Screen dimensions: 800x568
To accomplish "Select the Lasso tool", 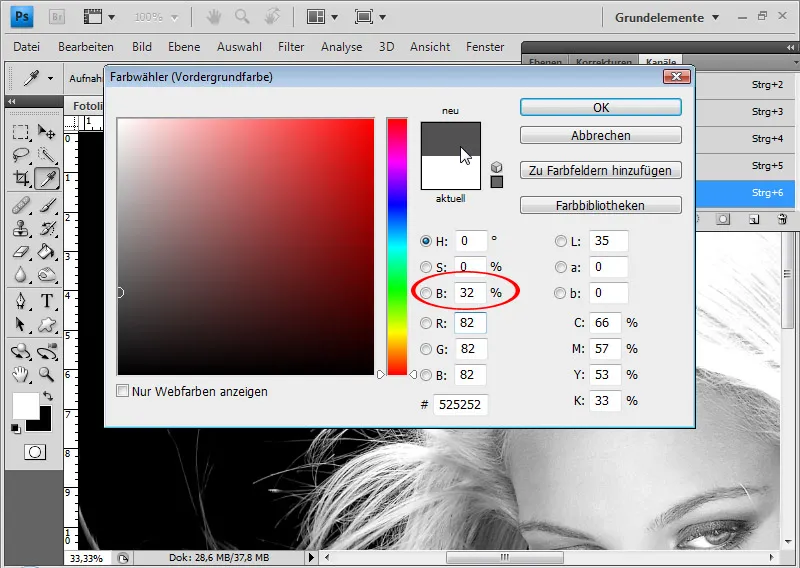I will [x=20, y=155].
